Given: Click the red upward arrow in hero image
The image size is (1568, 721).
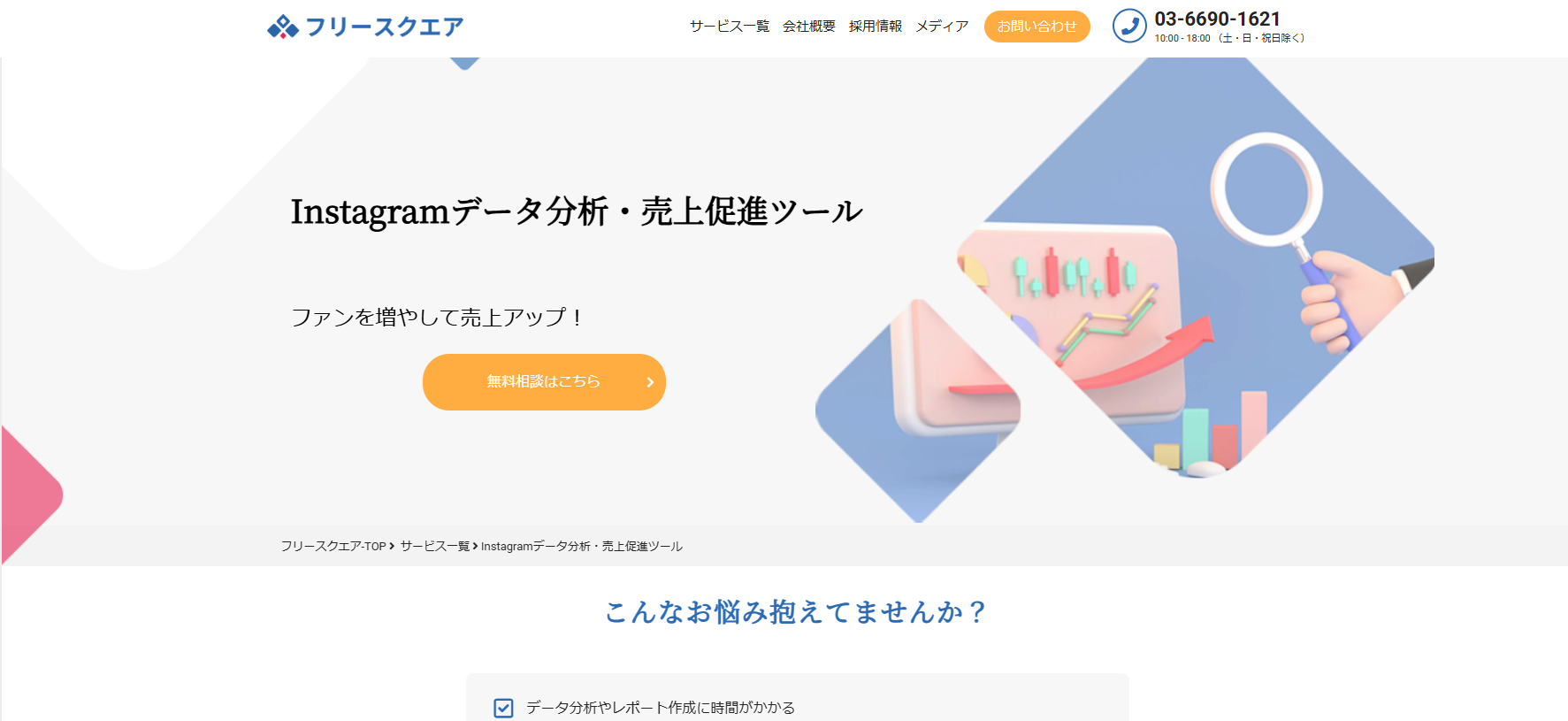Looking at the screenshot, I should 1150,354.
